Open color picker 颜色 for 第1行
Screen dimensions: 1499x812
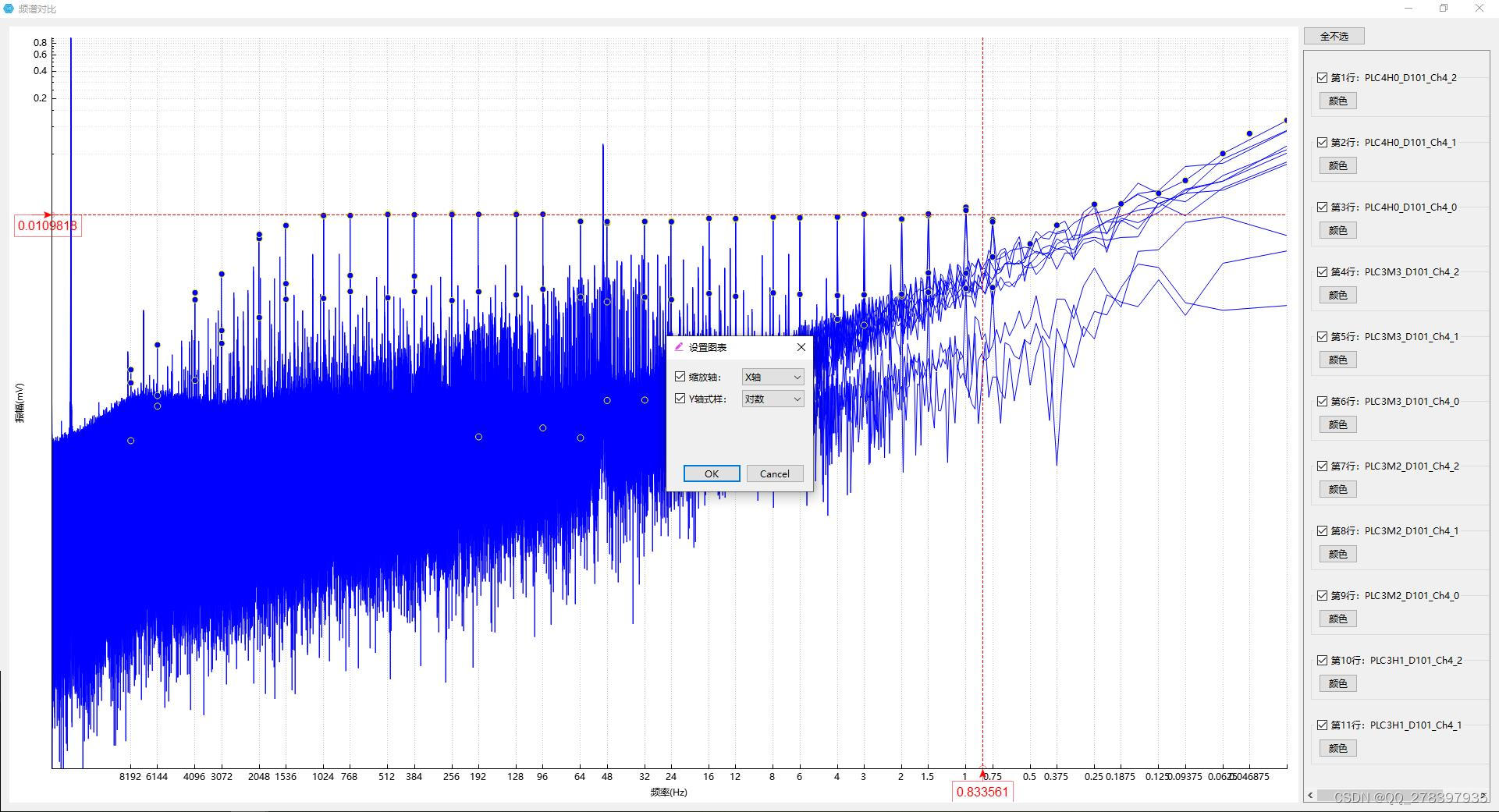click(x=1337, y=100)
